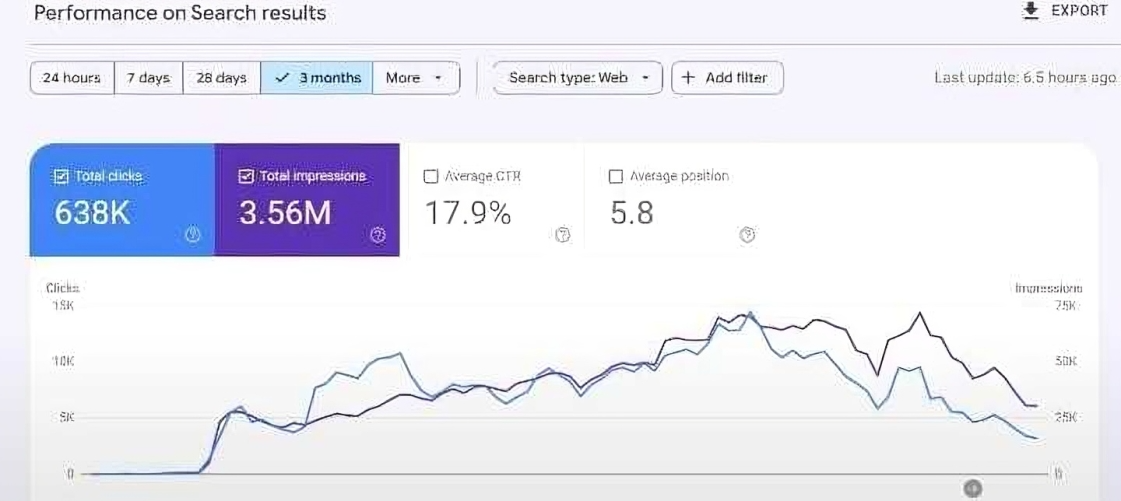Click the Add filter button
This screenshot has height=501, width=1121.
(x=727, y=78)
